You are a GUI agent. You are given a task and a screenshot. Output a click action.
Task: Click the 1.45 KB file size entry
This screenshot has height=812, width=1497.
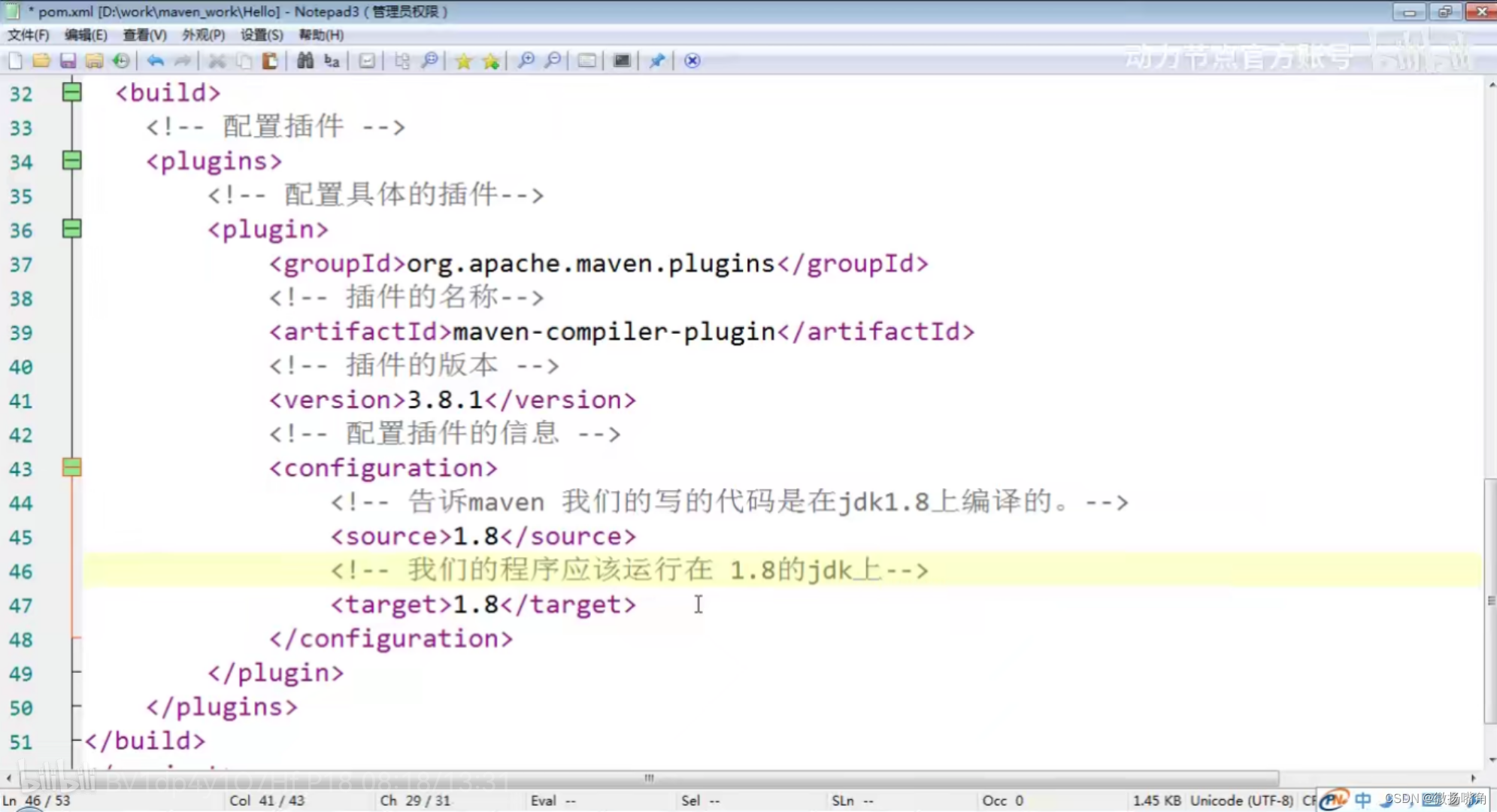tap(1156, 801)
